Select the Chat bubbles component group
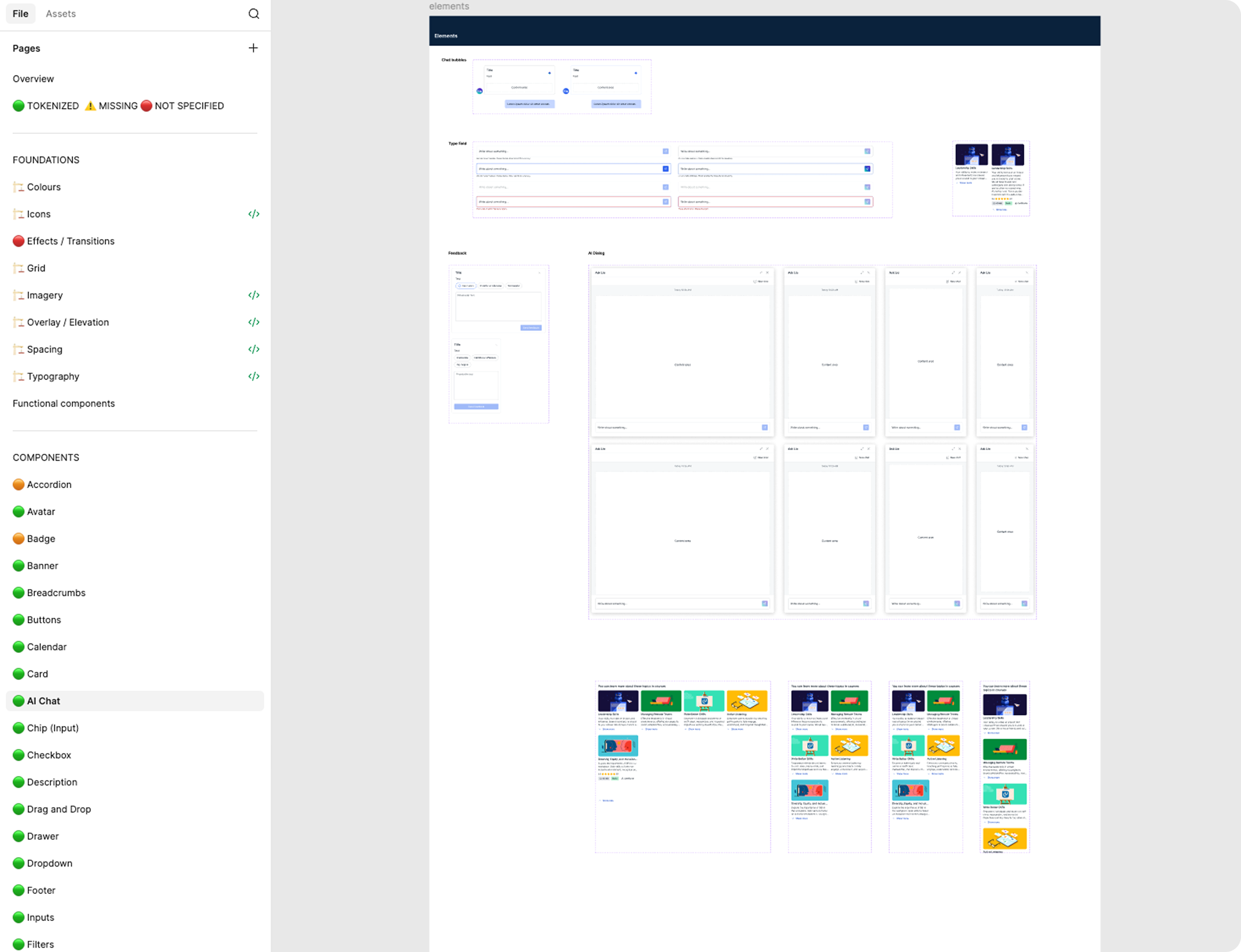This screenshot has width=1241, height=952. [x=562, y=87]
